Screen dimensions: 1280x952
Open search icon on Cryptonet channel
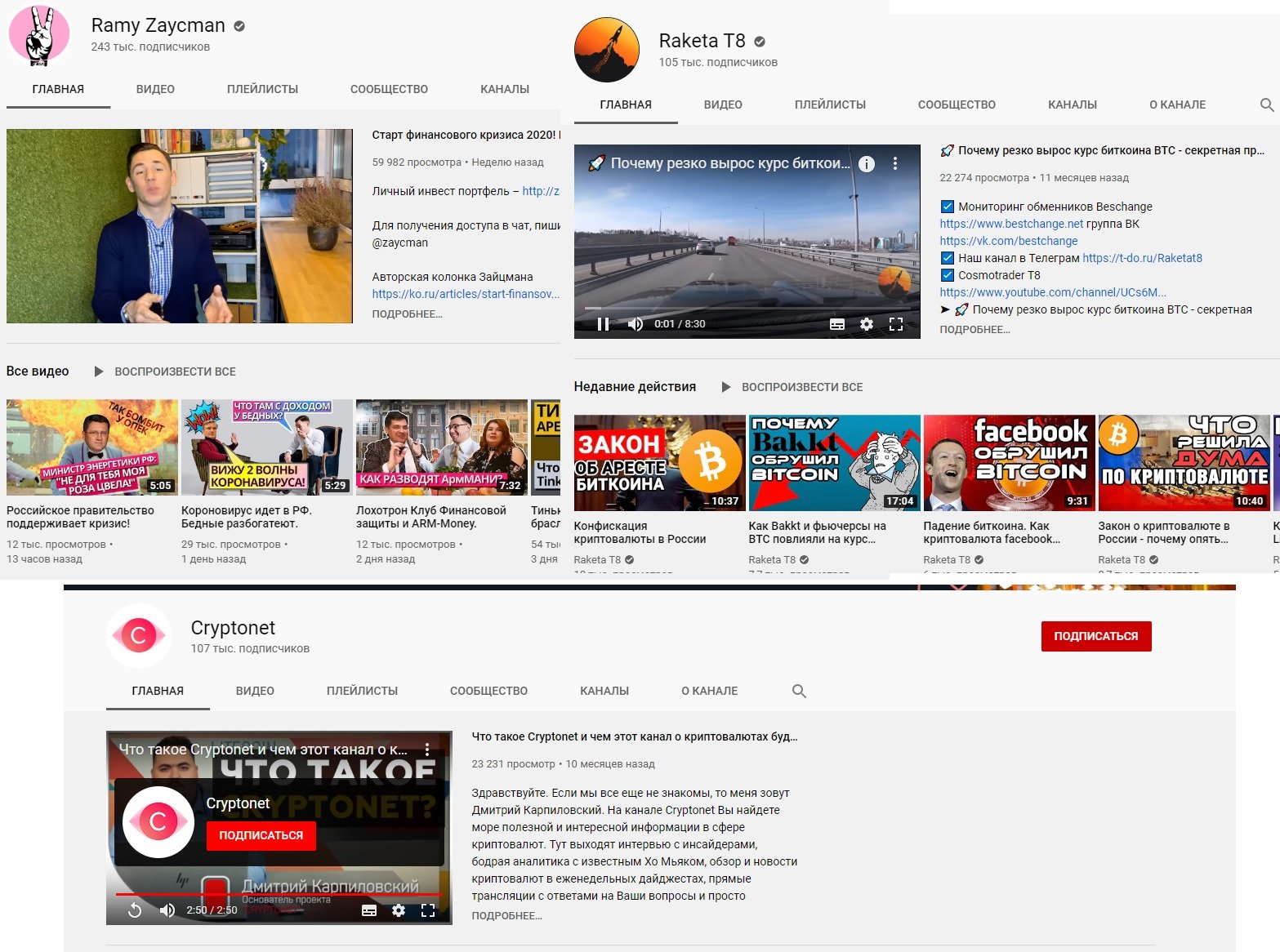[x=799, y=691]
